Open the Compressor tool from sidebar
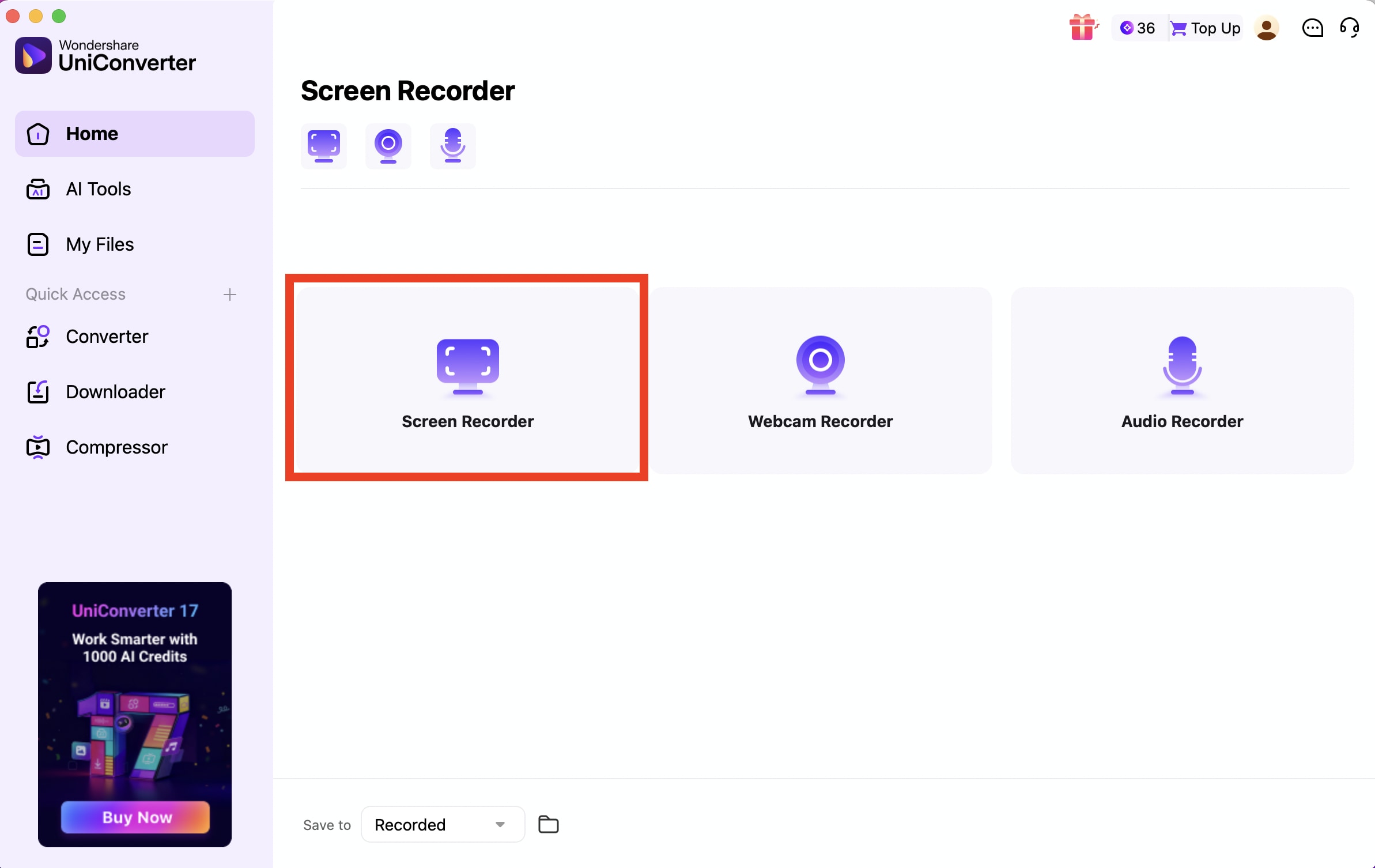 pyautogui.click(x=117, y=447)
